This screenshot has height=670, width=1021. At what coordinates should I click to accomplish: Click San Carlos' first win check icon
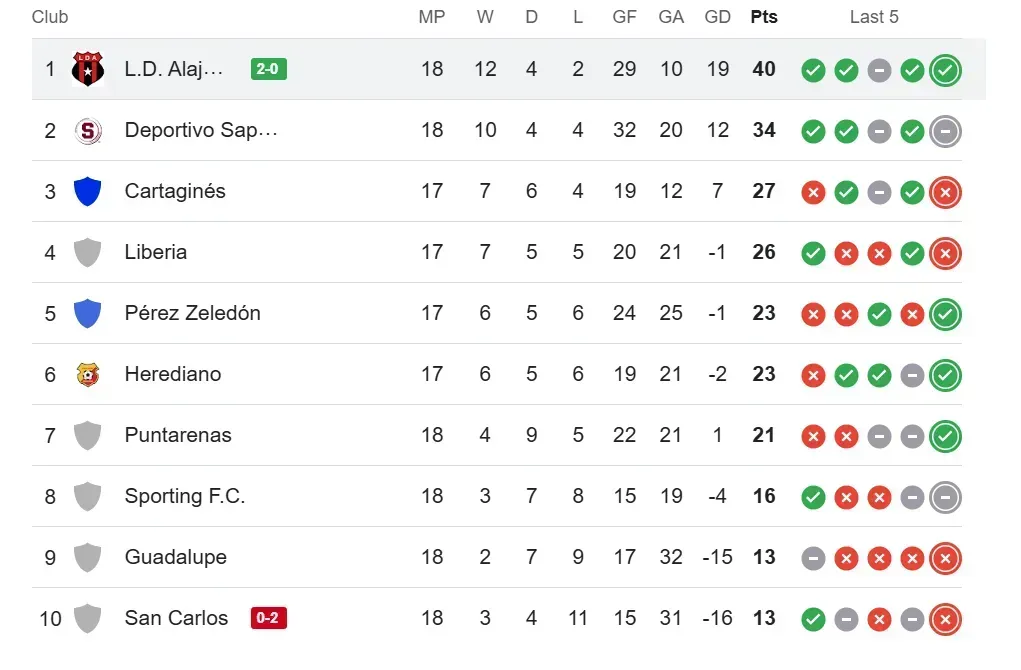pyautogui.click(x=813, y=619)
